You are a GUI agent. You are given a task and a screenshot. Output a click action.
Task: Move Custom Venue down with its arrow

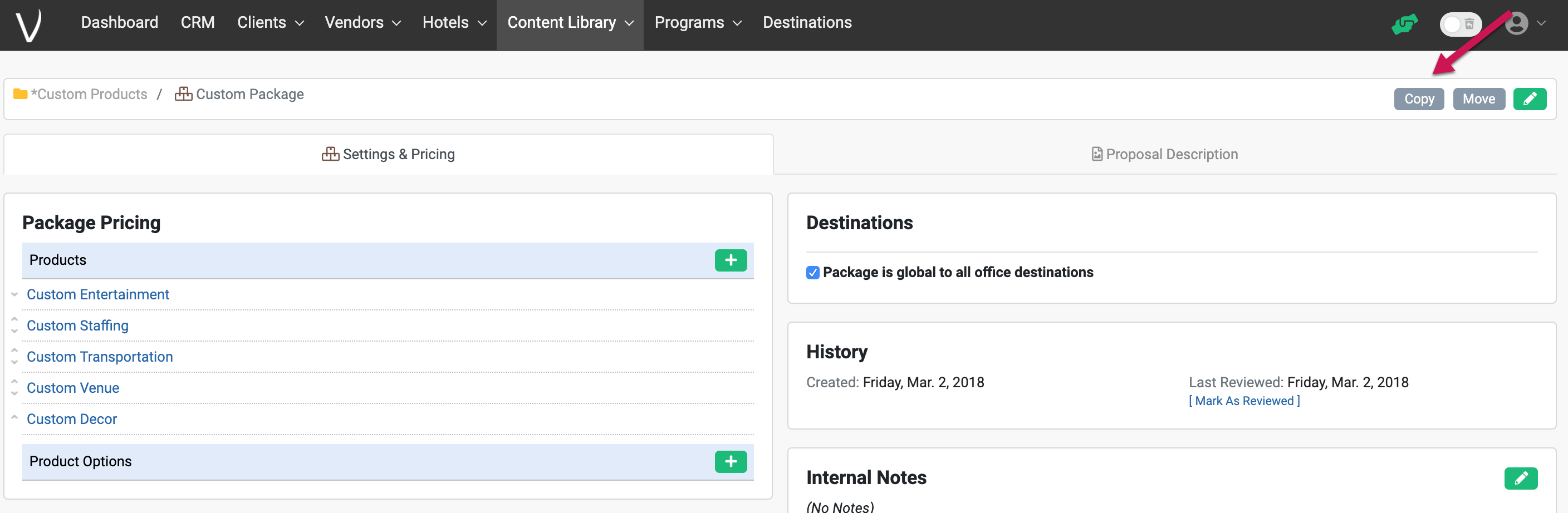(x=14, y=394)
